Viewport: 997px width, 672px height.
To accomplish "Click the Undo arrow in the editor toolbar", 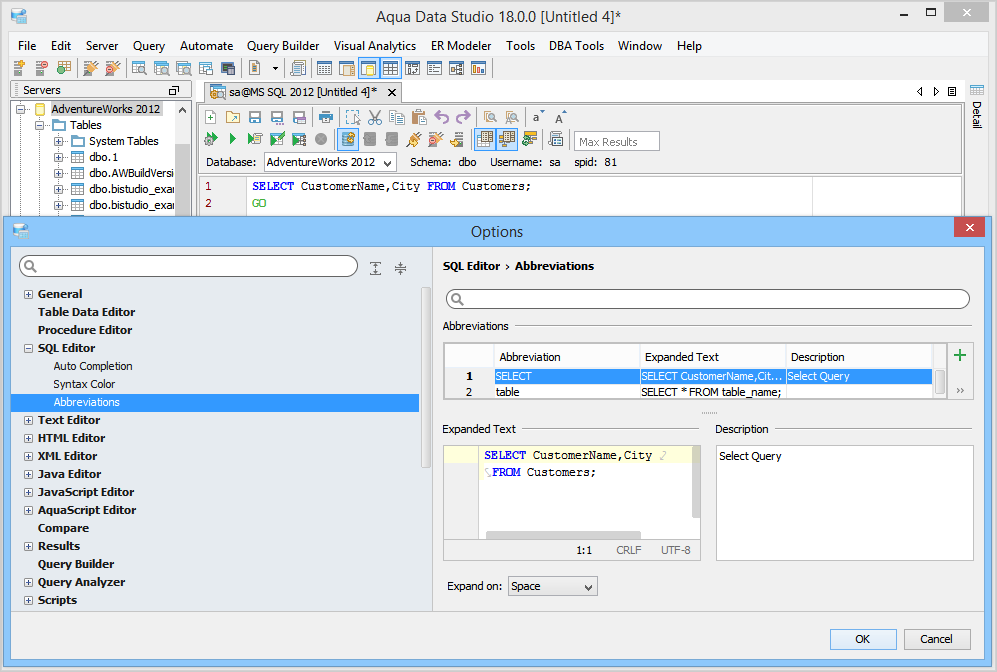I will point(441,117).
